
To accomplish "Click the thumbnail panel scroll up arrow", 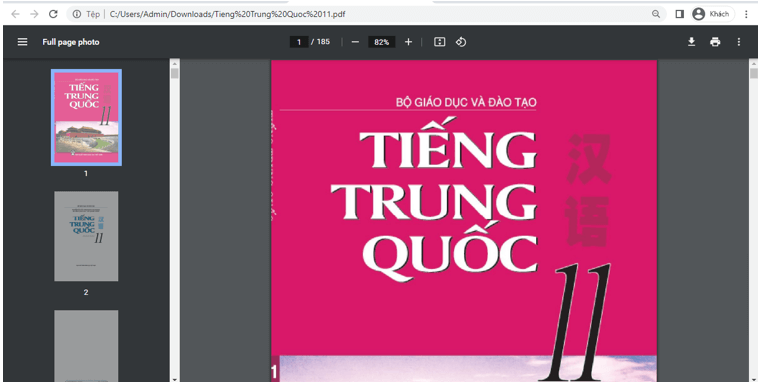I will click(x=175, y=63).
